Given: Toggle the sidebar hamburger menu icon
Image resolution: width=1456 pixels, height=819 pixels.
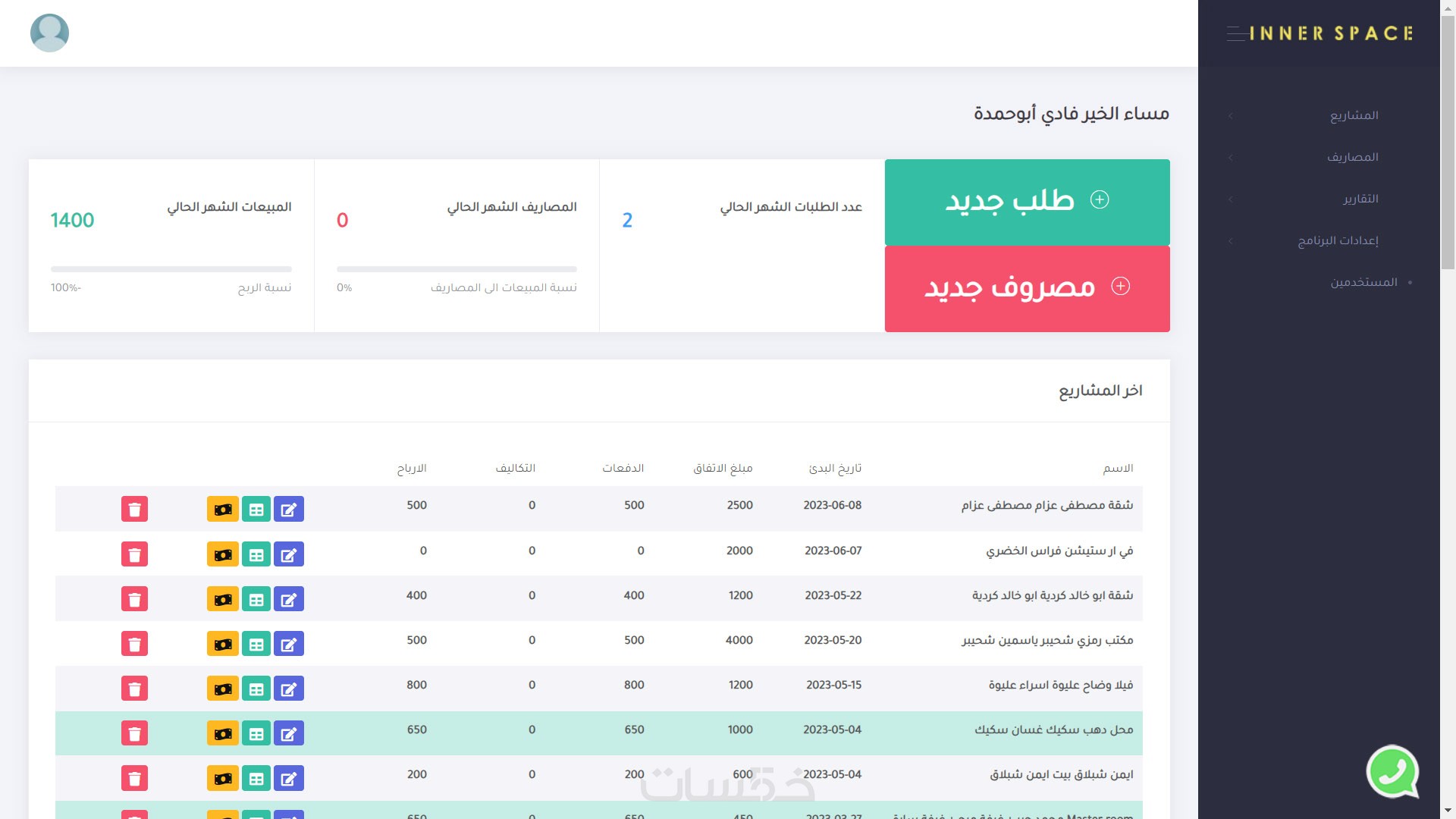Looking at the screenshot, I should pyautogui.click(x=1236, y=33).
